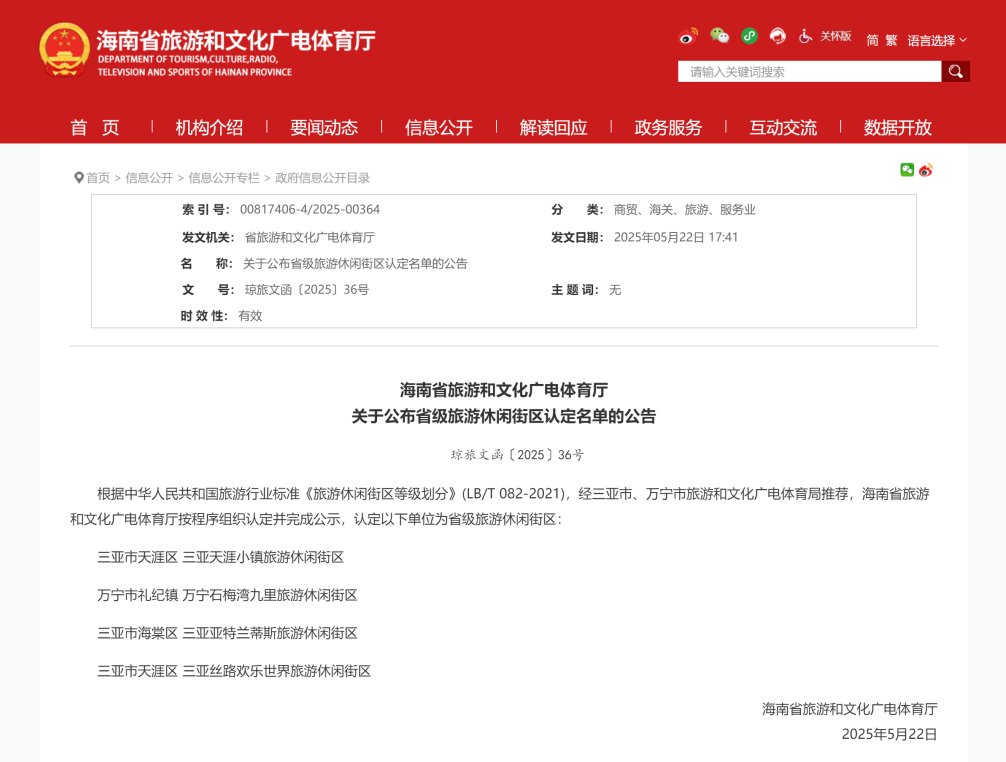
Task: Share to Weibo via red icon above info box
Action: click(926, 170)
